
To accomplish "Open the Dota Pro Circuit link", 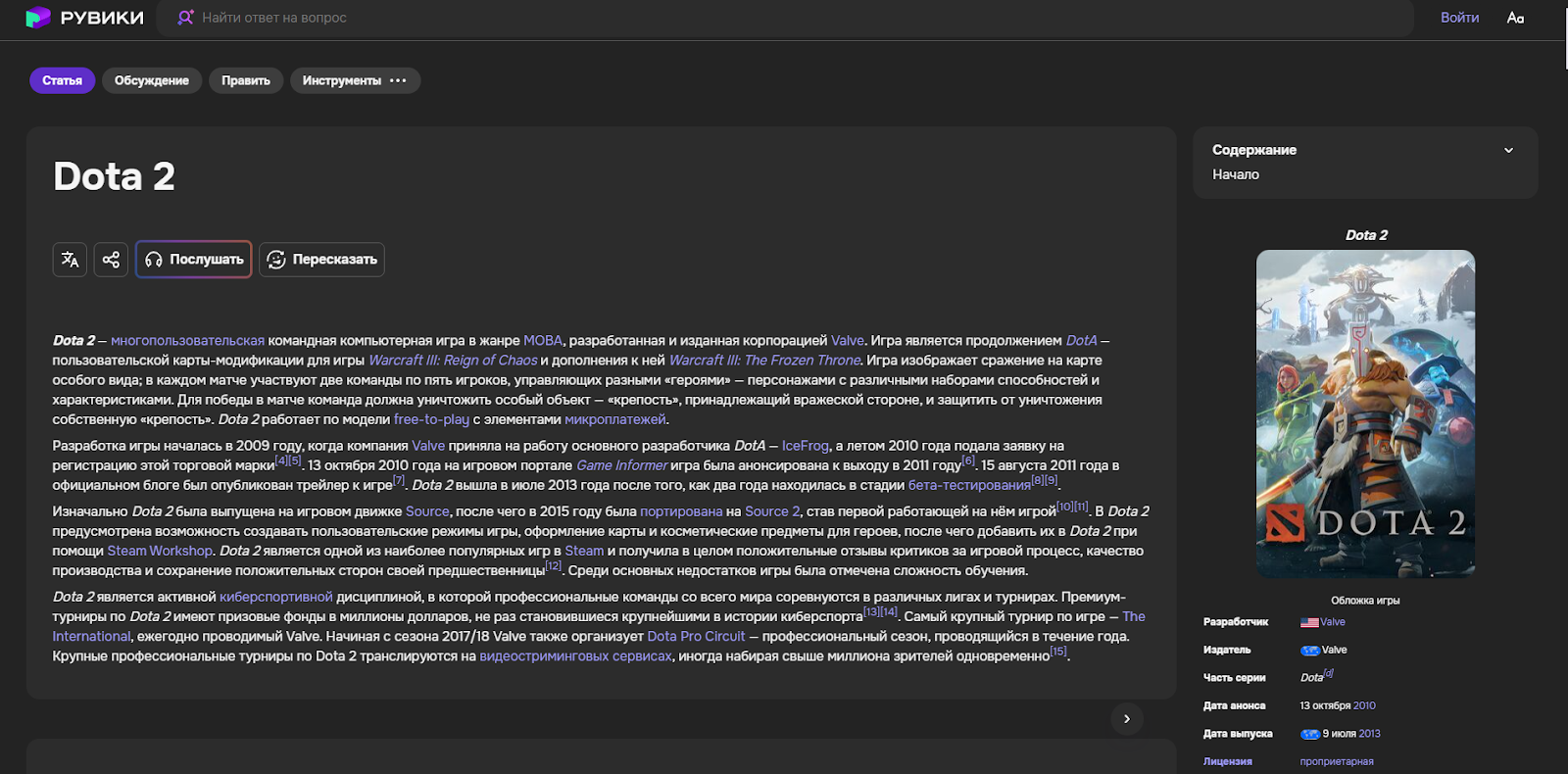I will tap(696, 636).
